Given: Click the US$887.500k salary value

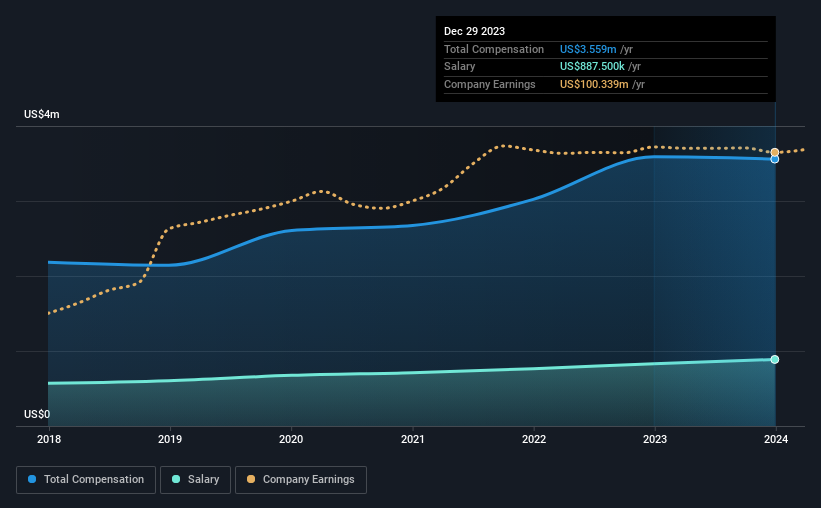Looking at the screenshot, I should (592, 67).
